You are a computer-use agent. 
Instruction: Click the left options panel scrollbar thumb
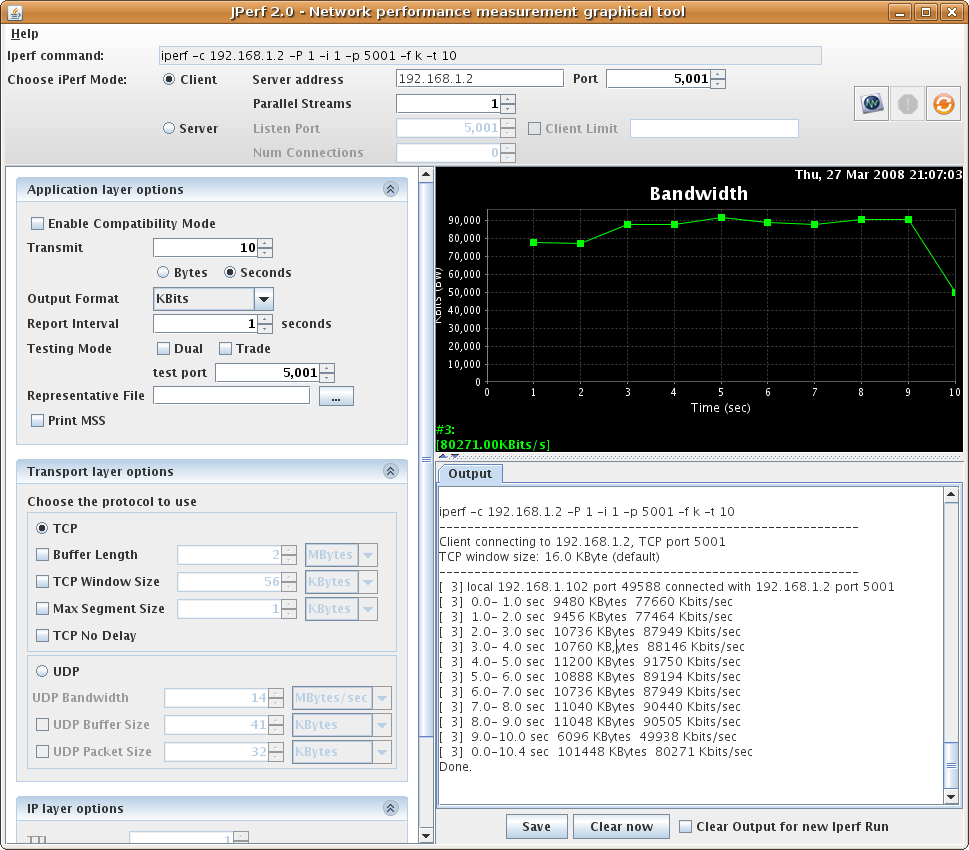coord(426,458)
